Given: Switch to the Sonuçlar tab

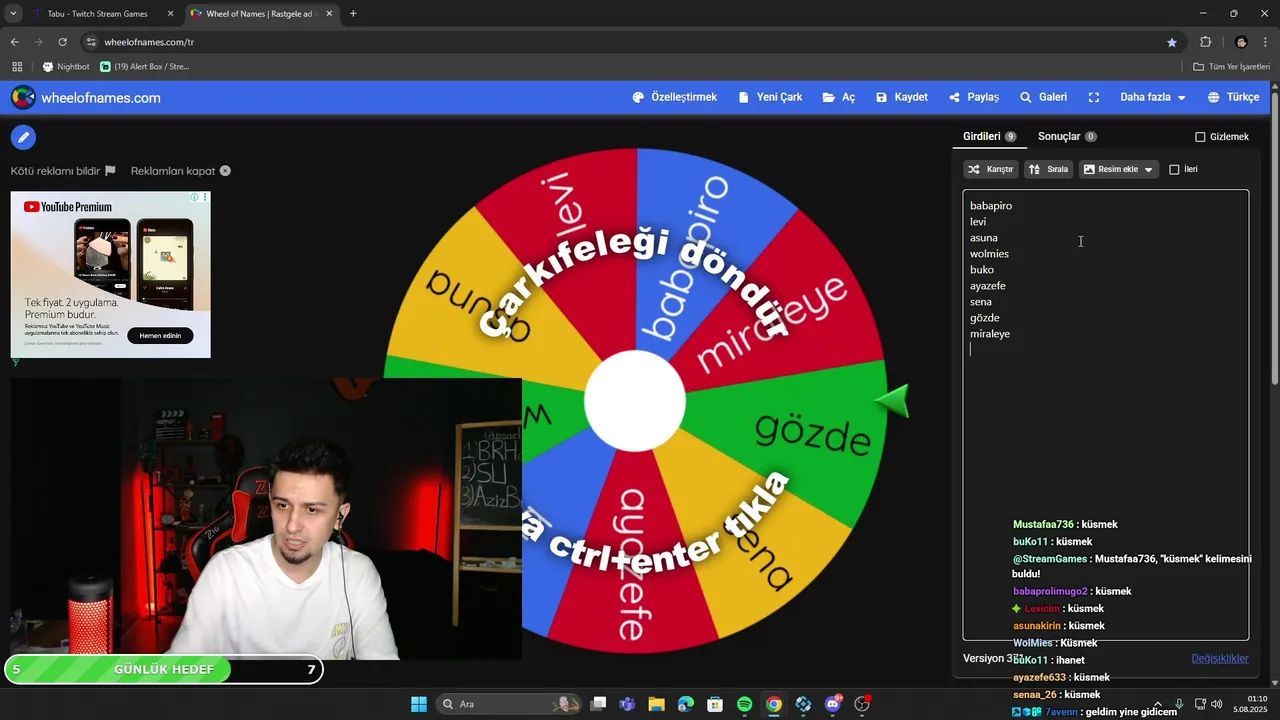Looking at the screenshot, I should (x=1067, y=136).
